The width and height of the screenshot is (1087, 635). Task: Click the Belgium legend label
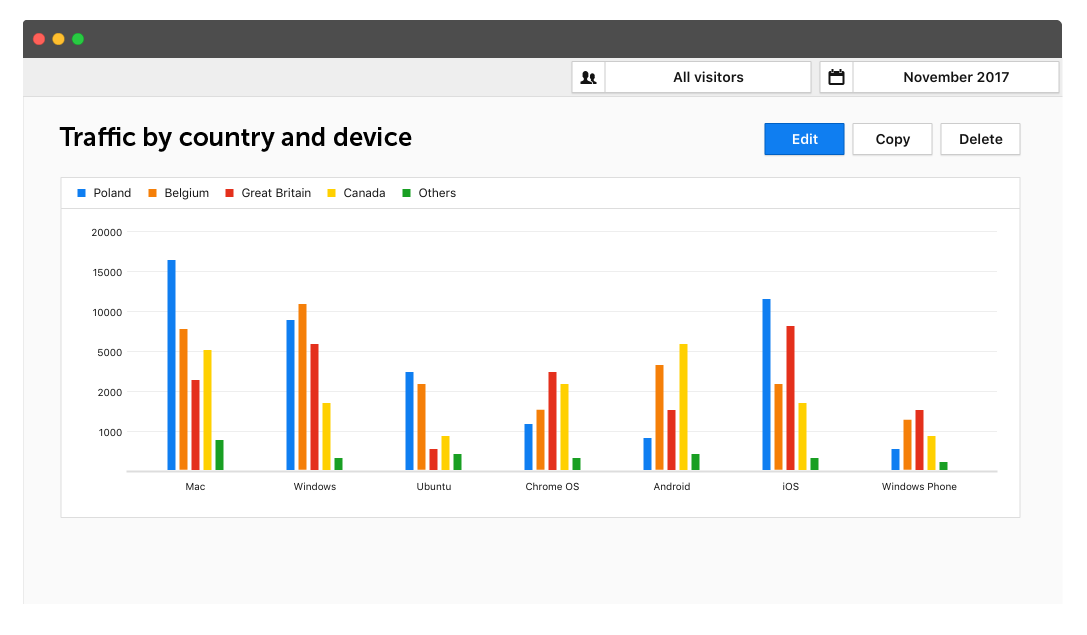[186, 193]
